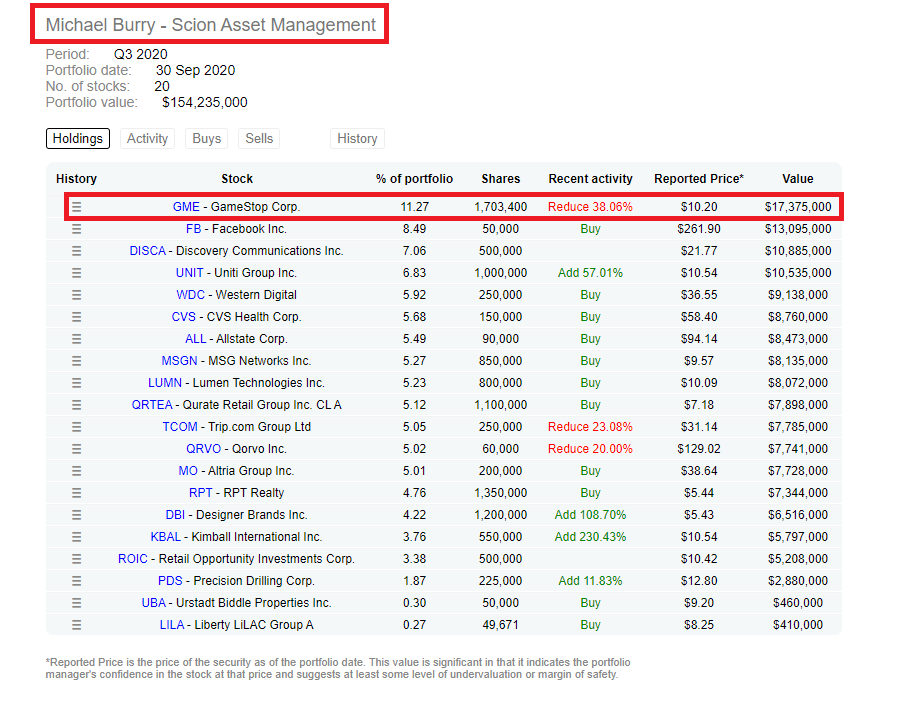Open the KBAL ticker link

tap(165, 537)
